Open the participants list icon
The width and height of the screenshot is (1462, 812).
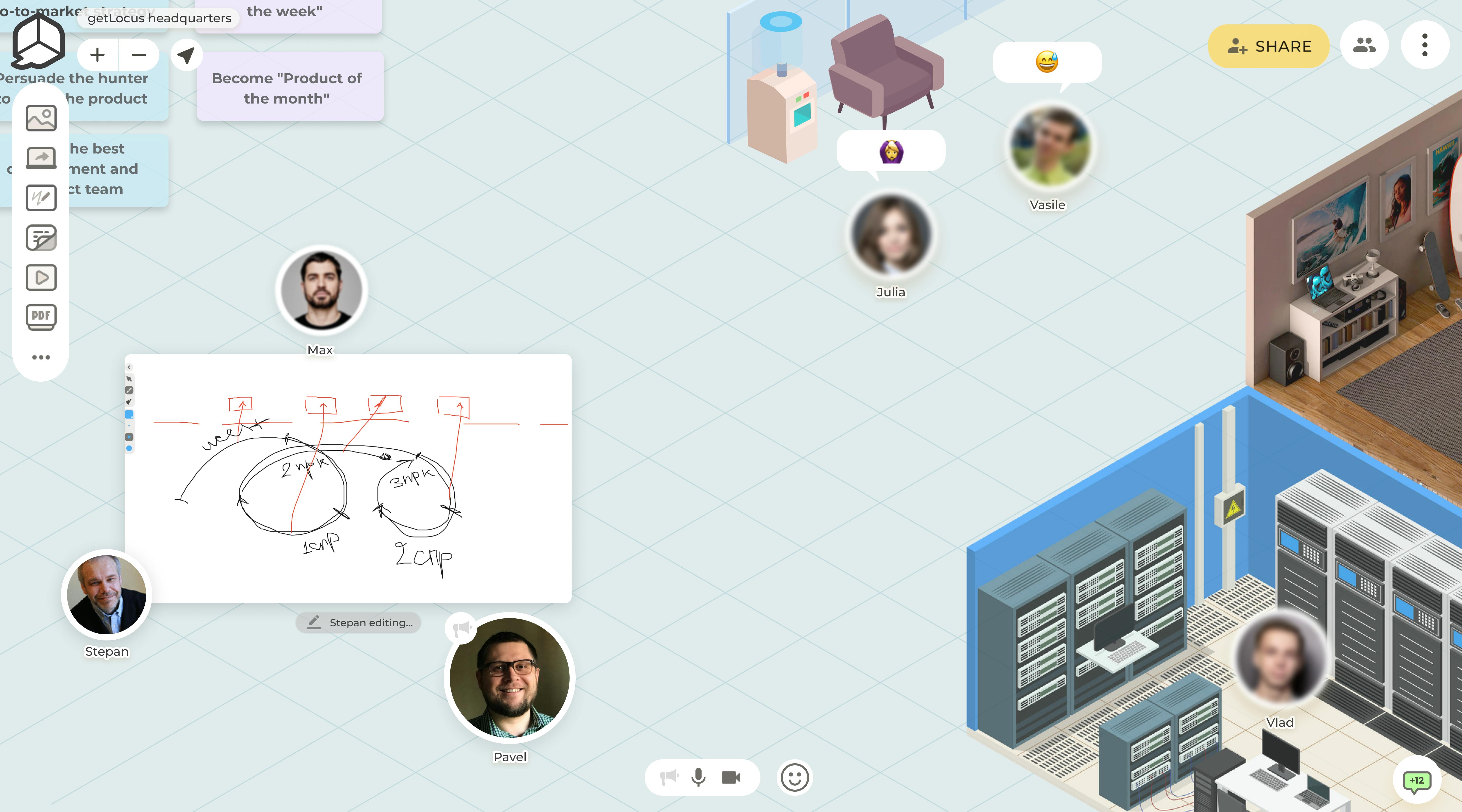[1364, 45]
